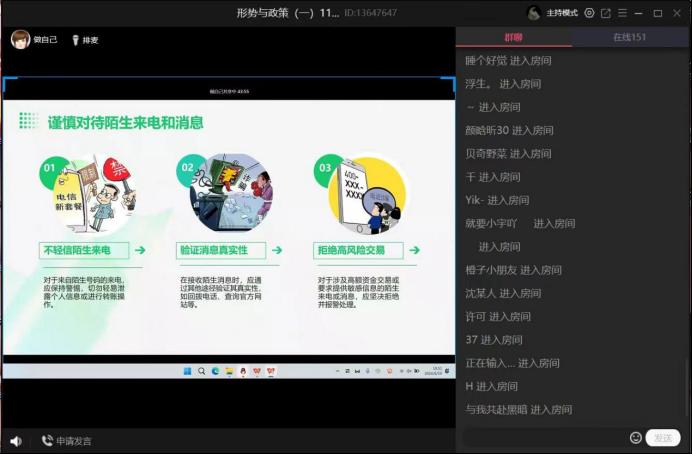Click the chat message input field
This screenshot has height=454, width=692.
(x=545, y=438)
